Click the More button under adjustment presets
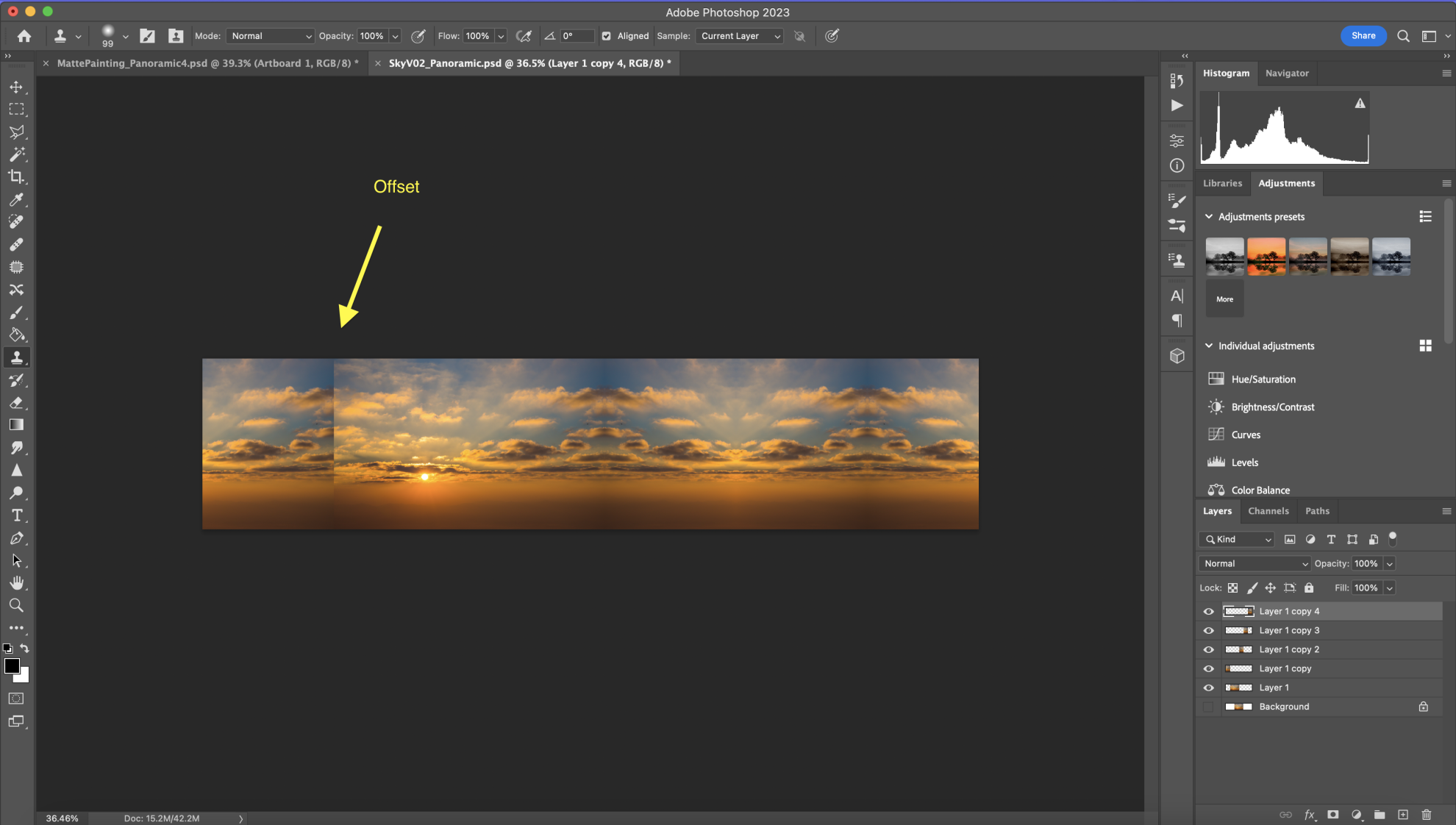 tap(1224, 299)
